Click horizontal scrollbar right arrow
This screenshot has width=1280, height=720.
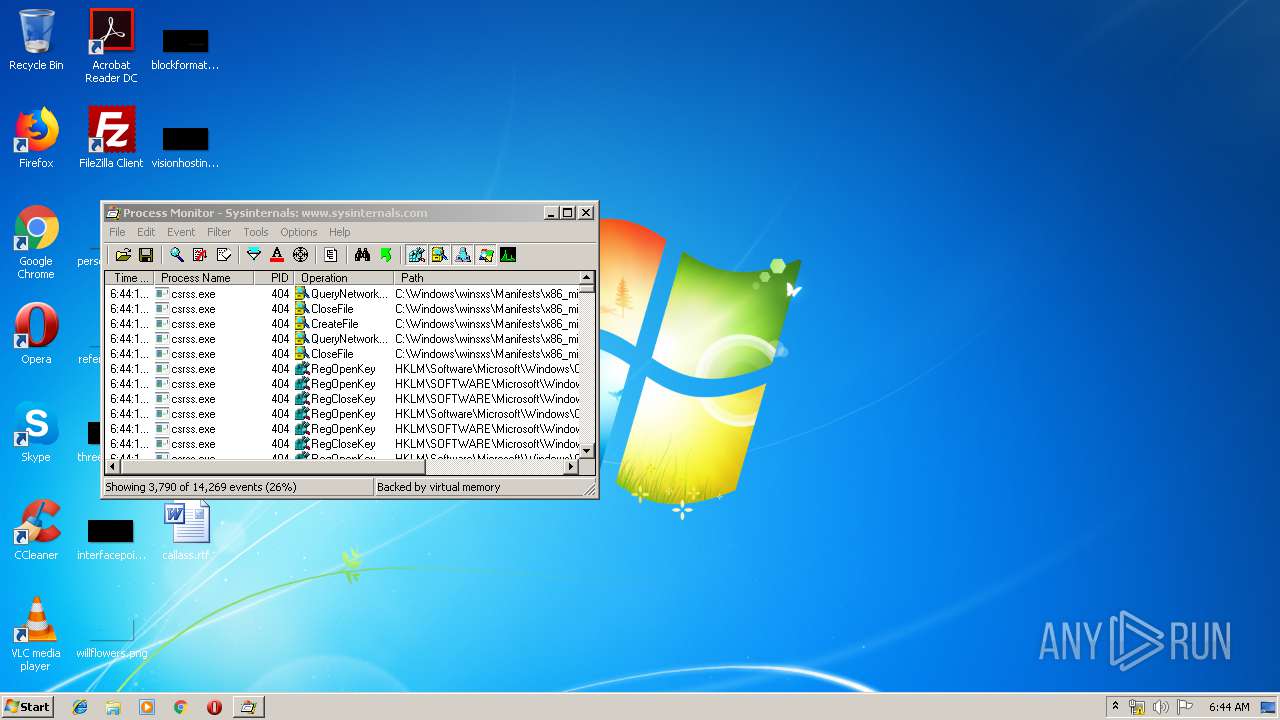click(571, 466)
